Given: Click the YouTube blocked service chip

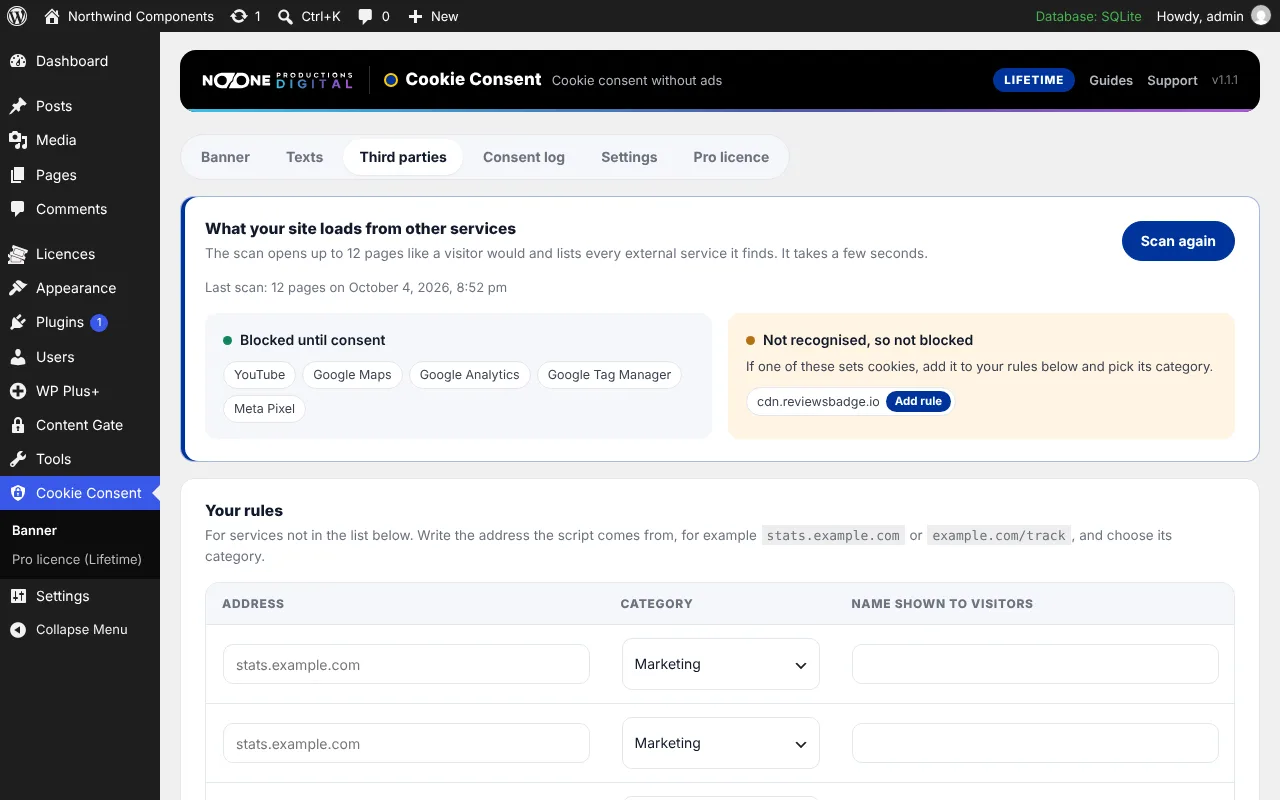Looking at the screenshot, I should pos(259,375).
